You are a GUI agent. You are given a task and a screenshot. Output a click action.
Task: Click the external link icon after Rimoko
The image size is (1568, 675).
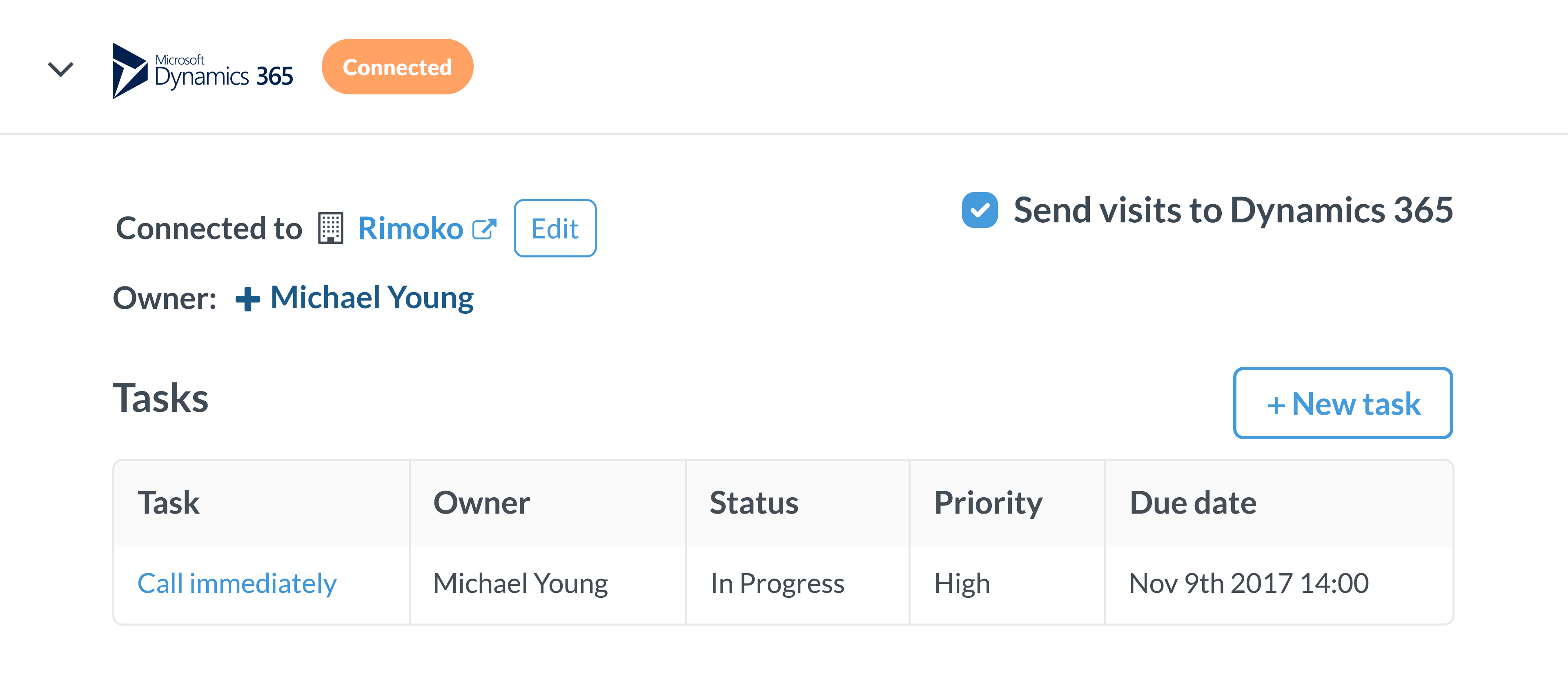[485, 229]
